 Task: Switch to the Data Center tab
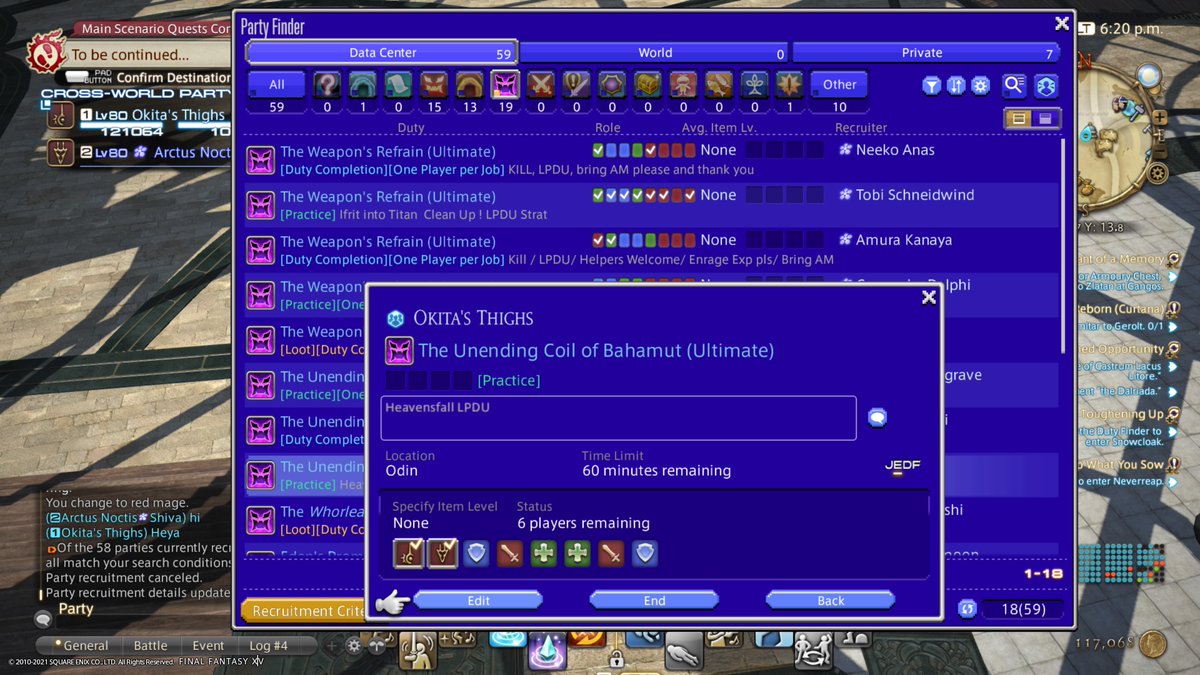coord(381,53)
